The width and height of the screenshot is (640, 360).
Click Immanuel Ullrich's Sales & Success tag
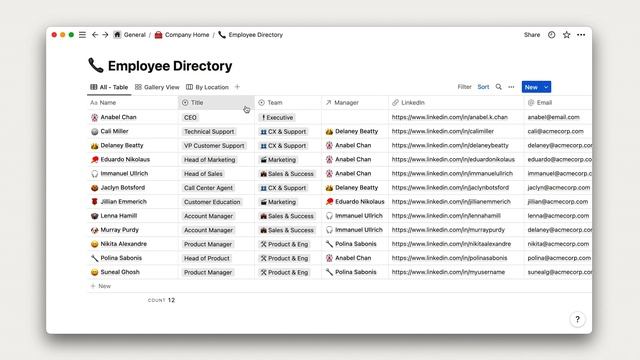(287, 174)
